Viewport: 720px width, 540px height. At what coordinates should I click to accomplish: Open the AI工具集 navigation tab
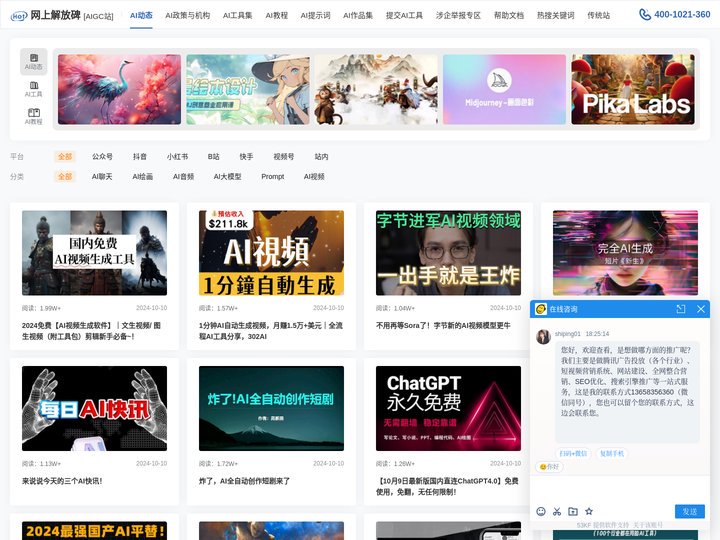[x=237, y=16]
